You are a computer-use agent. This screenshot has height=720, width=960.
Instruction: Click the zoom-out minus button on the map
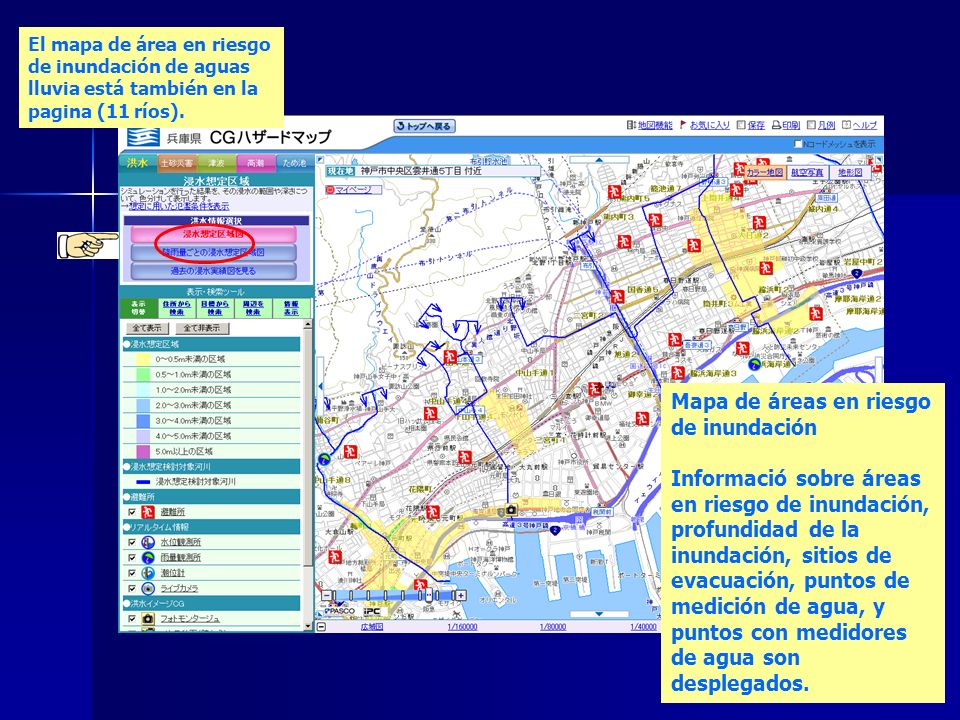point(327,595)
